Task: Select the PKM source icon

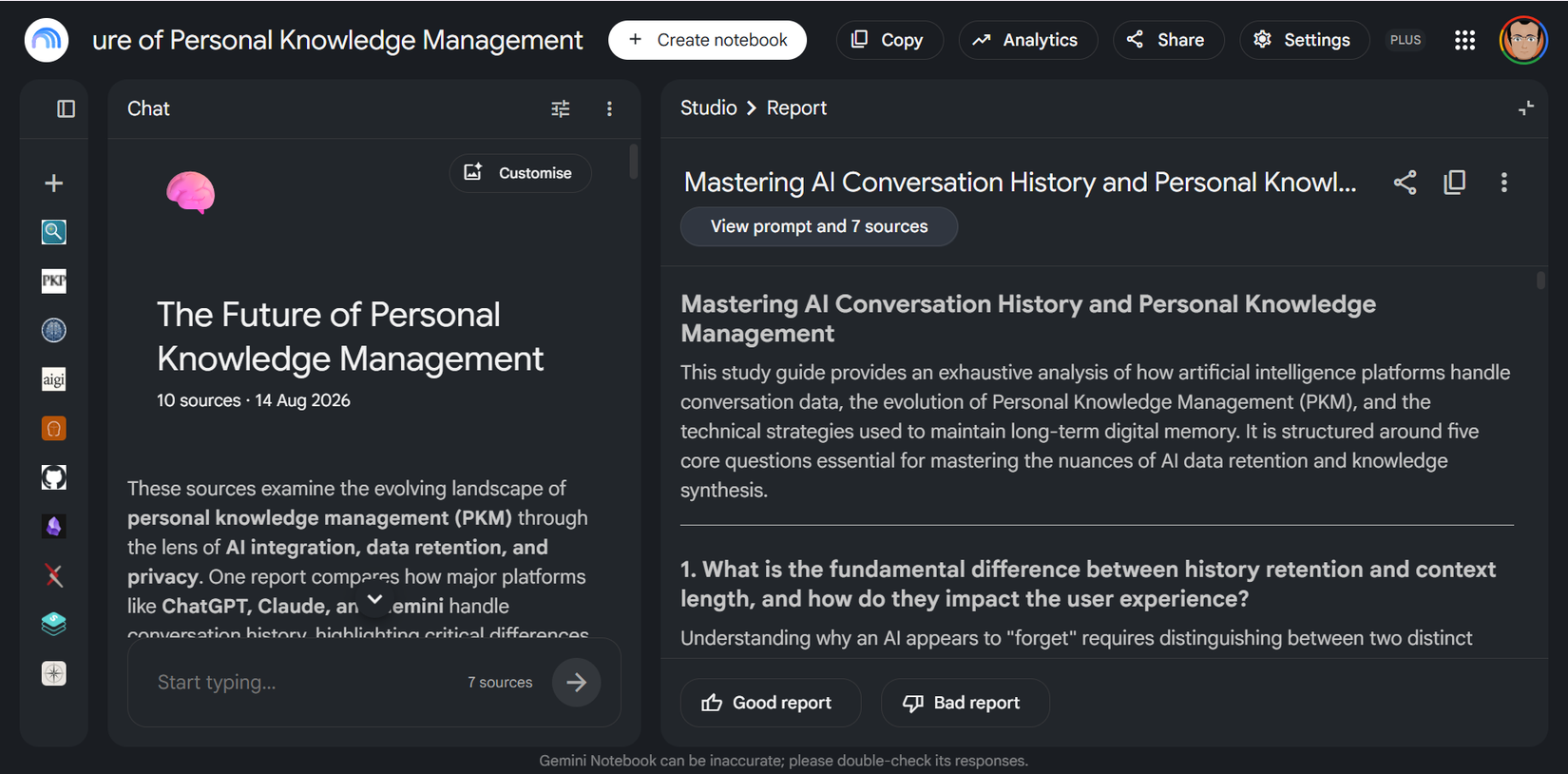Action: (54, 281)
